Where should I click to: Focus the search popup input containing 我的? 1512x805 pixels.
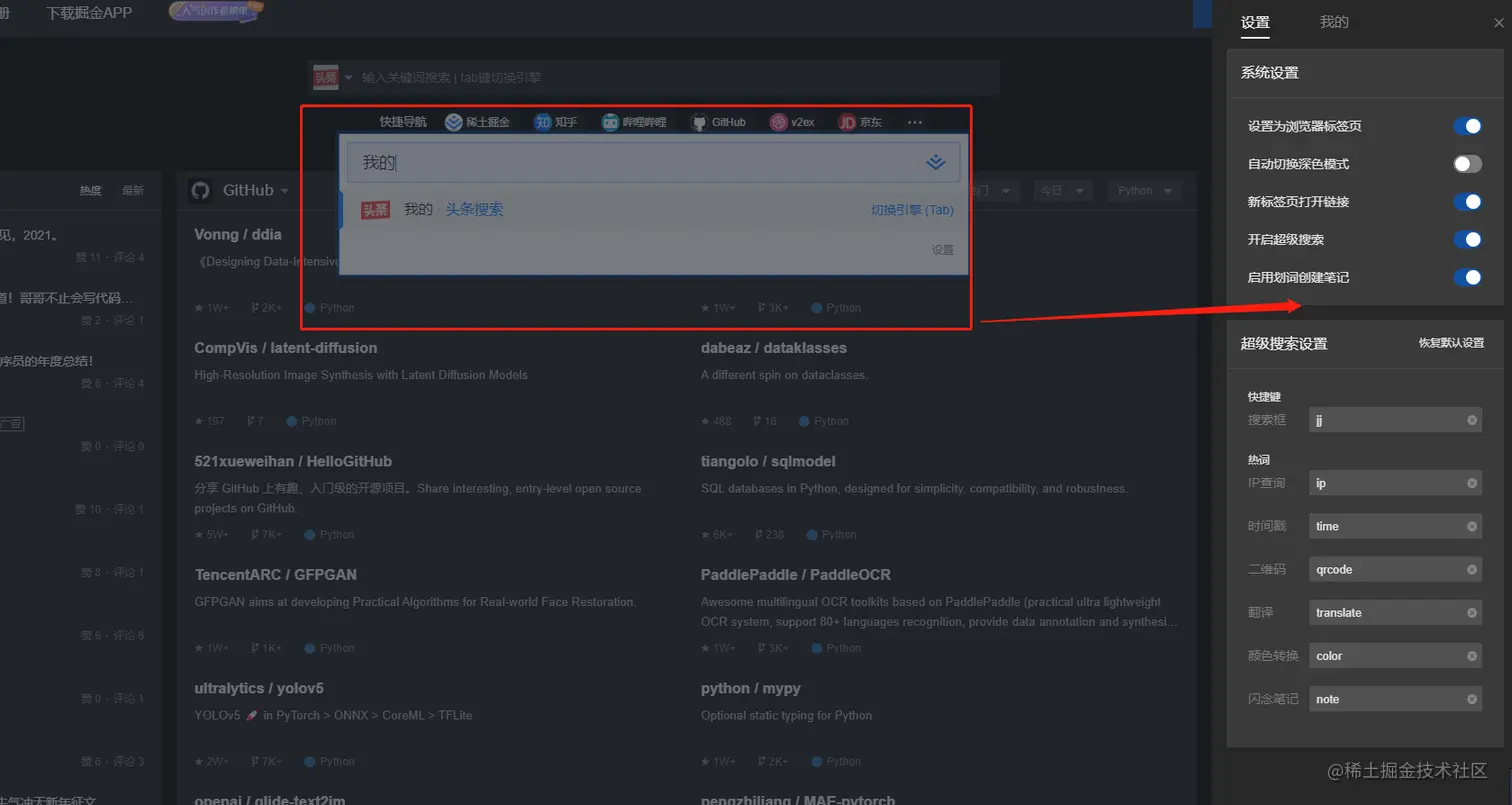[653, 162]
